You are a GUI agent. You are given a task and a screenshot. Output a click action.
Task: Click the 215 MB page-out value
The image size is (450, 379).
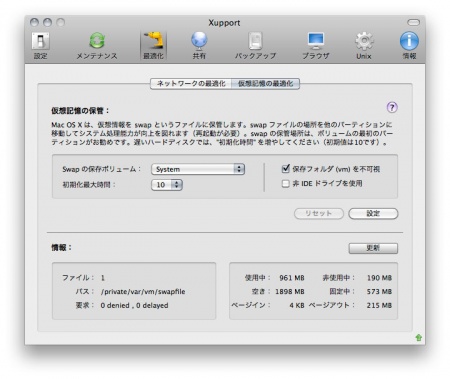[379, 305]
